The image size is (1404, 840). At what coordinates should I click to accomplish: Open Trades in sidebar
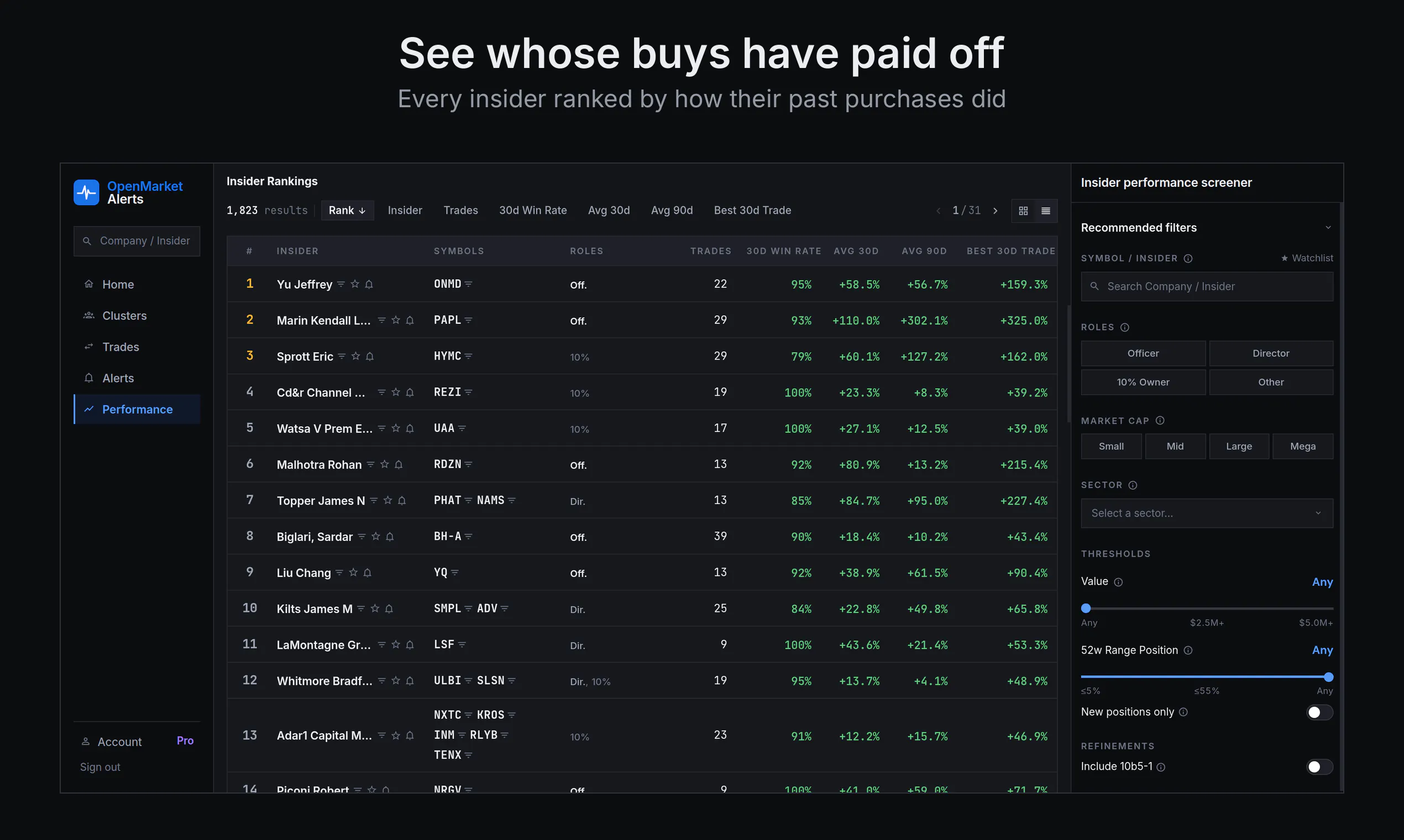point(137,347)
